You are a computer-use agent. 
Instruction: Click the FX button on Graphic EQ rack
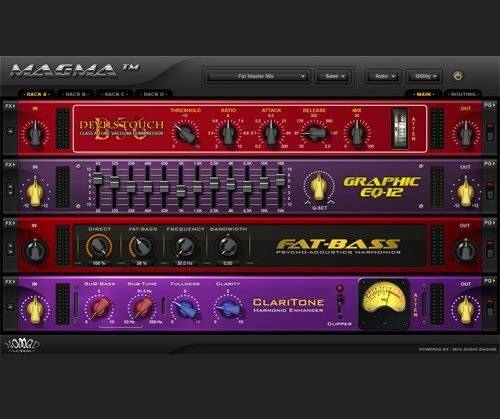point(9,165)
